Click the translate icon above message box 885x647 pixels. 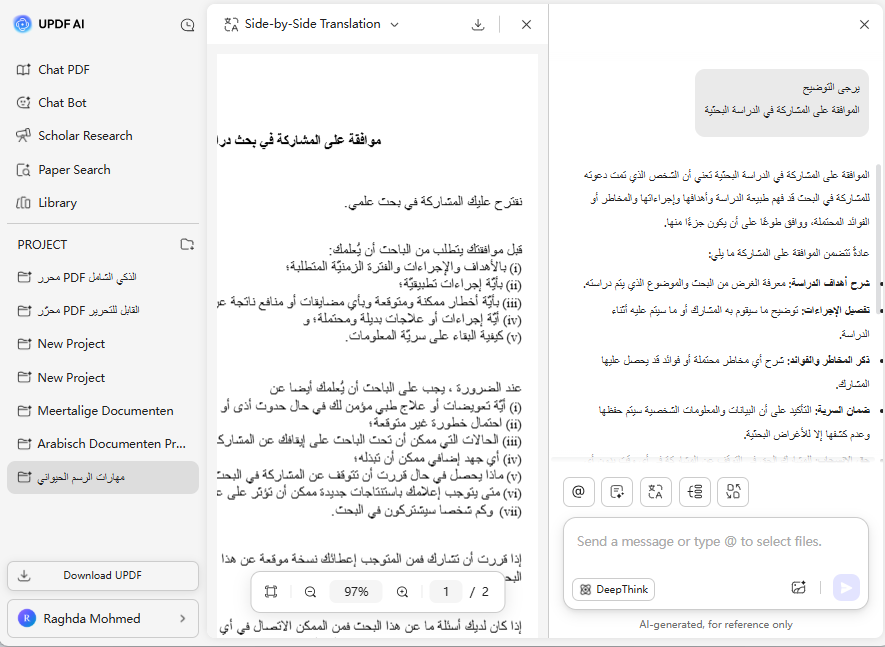tap(655, 492)
